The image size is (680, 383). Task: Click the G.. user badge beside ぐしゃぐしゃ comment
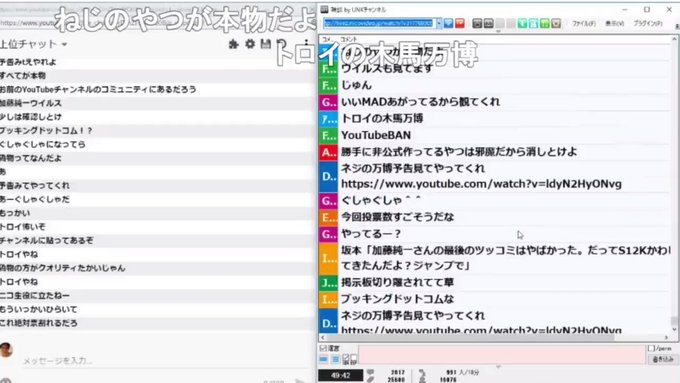point(328,201)
